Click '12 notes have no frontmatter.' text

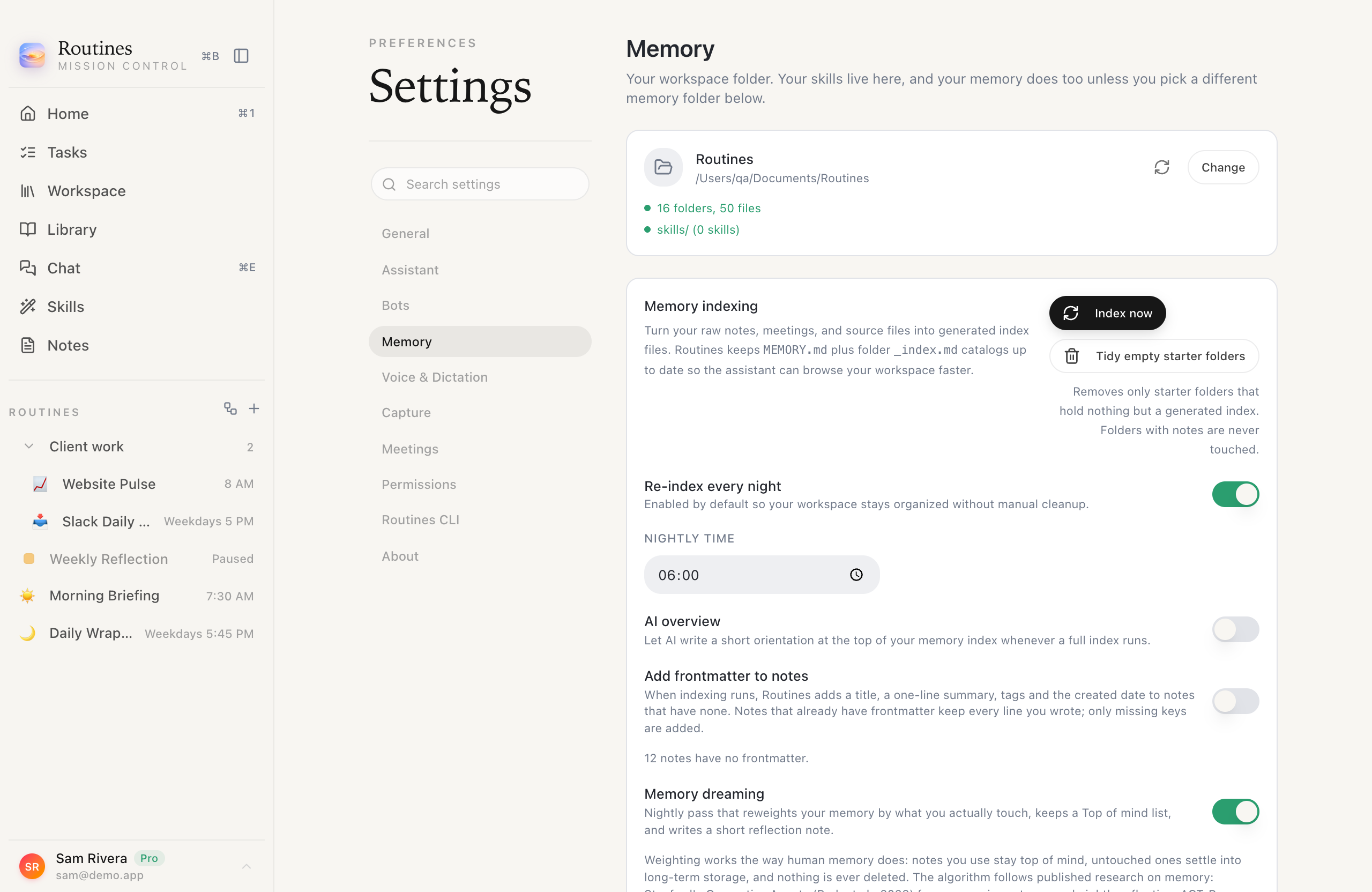pyautogui.click(x=726, y=759)
